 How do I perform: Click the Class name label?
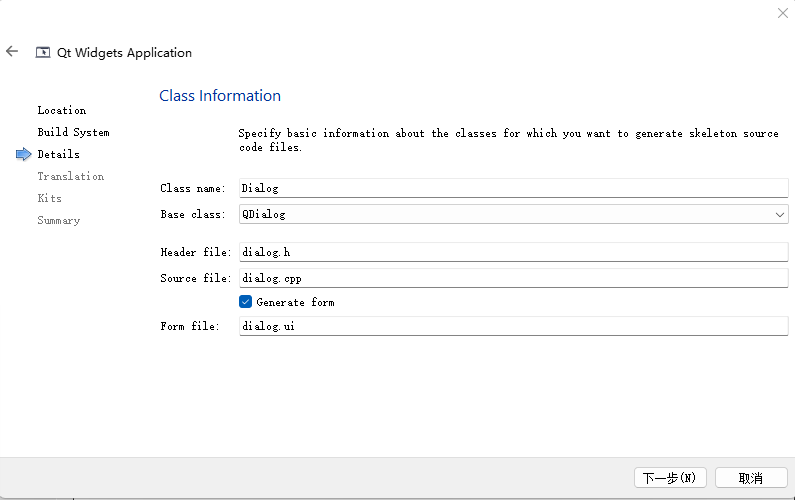192,189
